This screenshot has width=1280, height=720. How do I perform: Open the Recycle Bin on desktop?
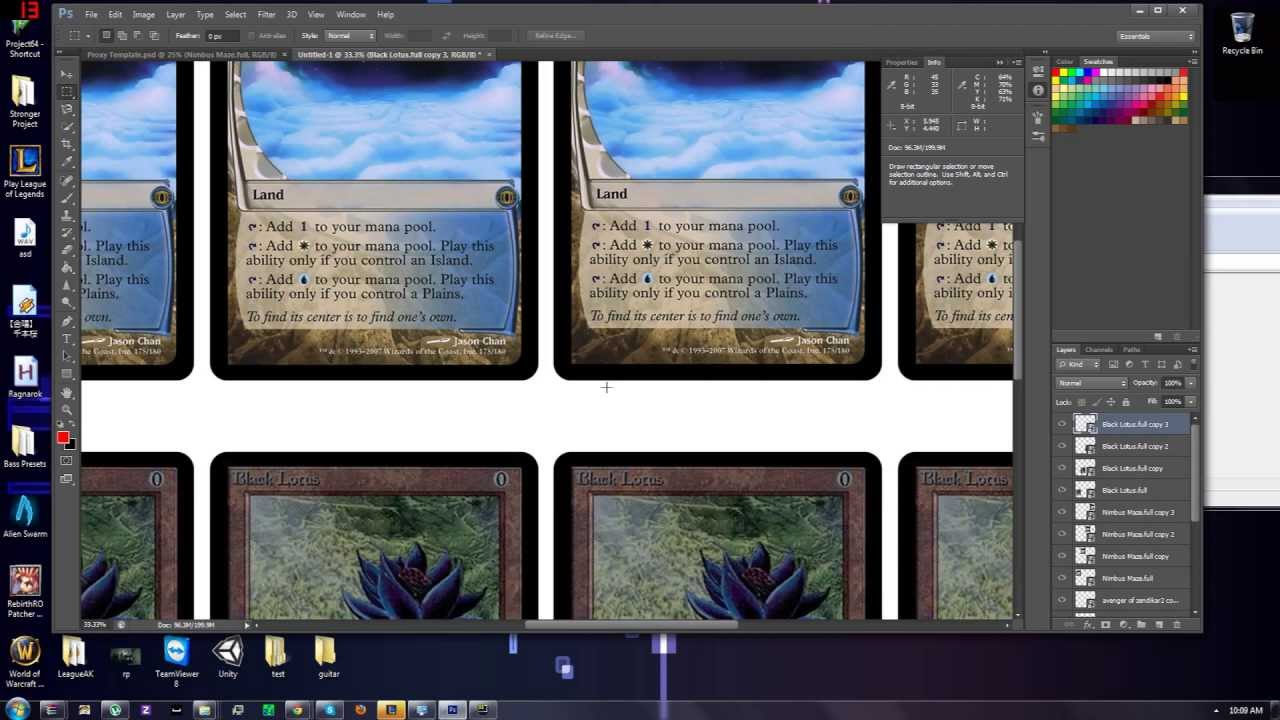tap(1242, 33)
